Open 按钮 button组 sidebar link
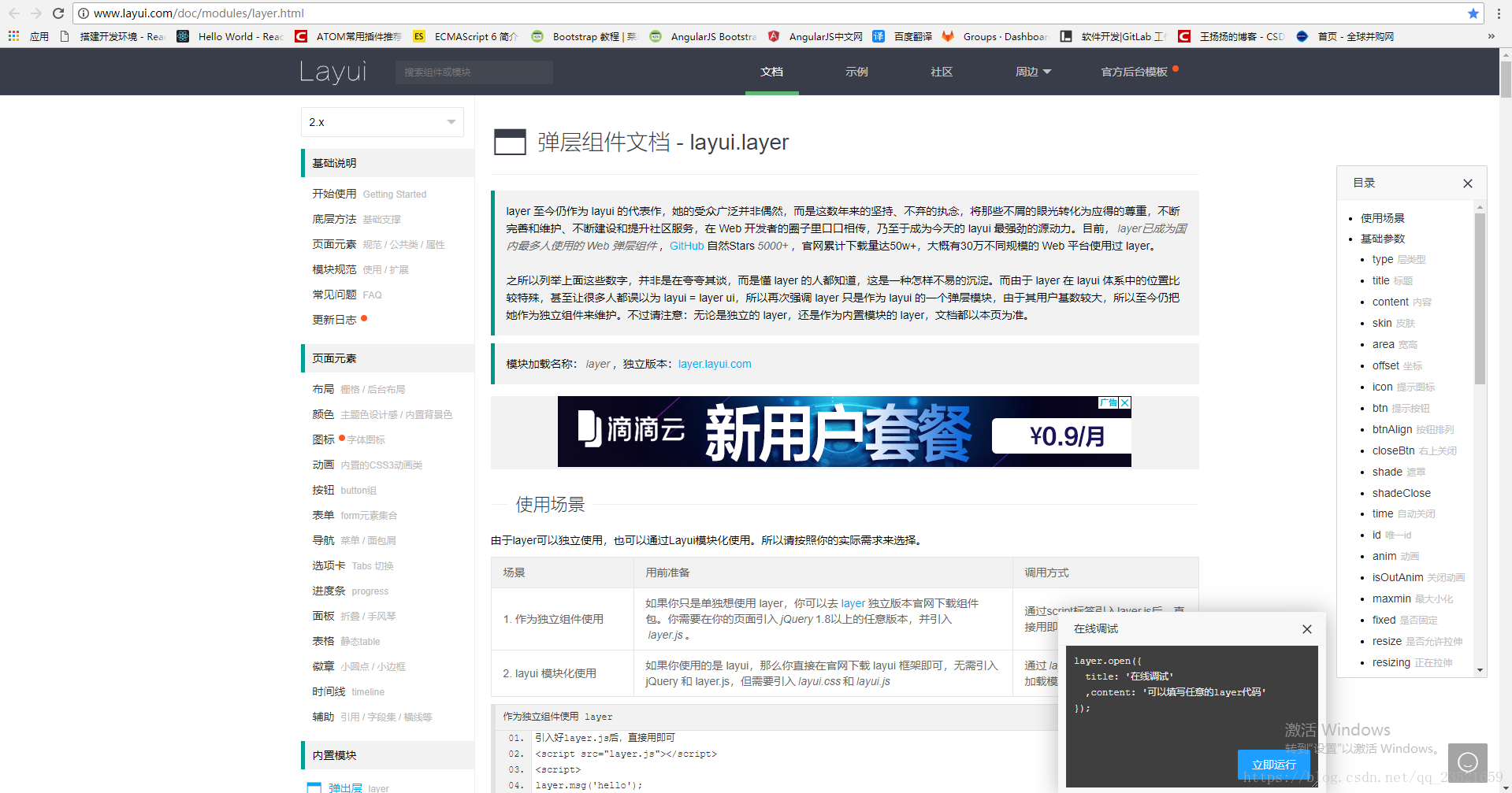1512x793 pixels. coord(344,490)
